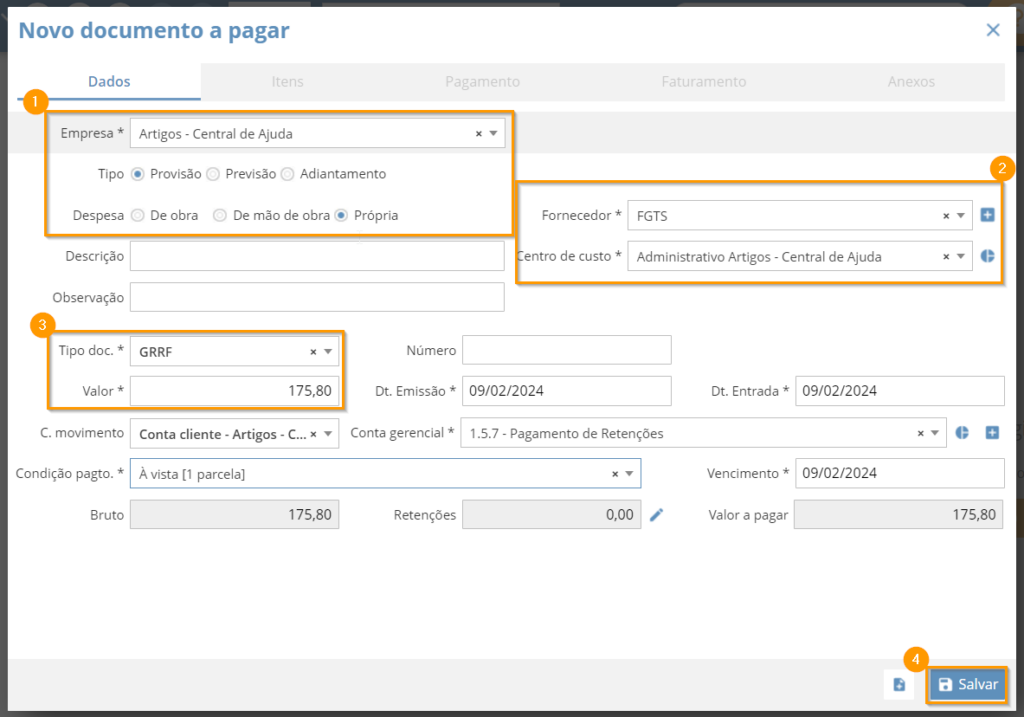Click pencil icon to edit Retenções
Screen dimensions: 1024x717
point(656,515)
